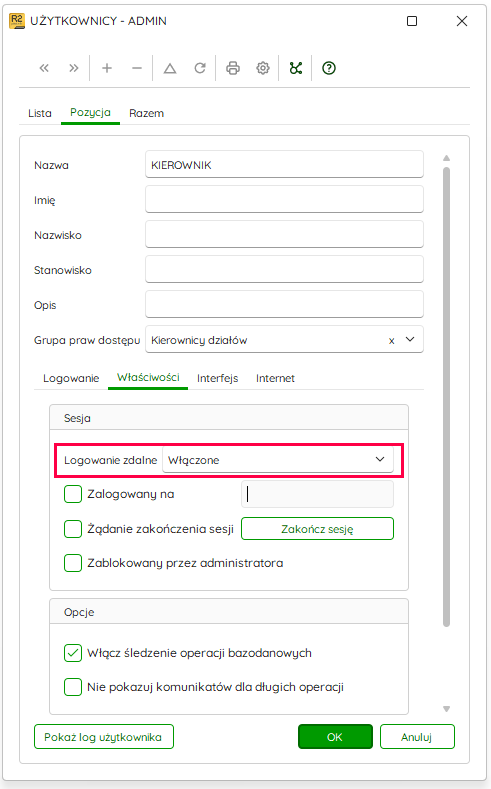
Task: Switch to Logowanie sub-tab
Action: click(71, 378)
